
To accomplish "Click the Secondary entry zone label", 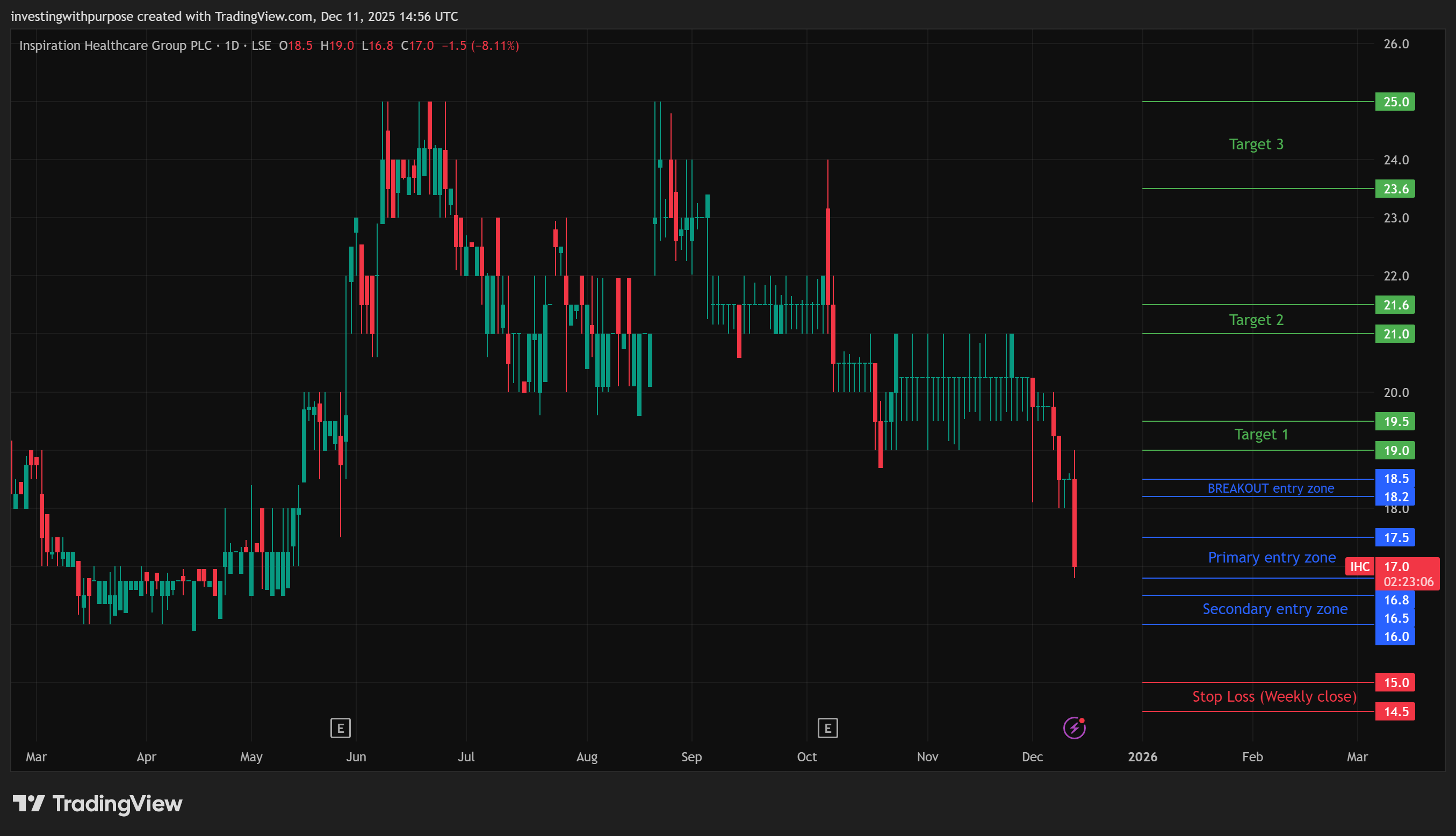I will click(x=1274, y=609).
